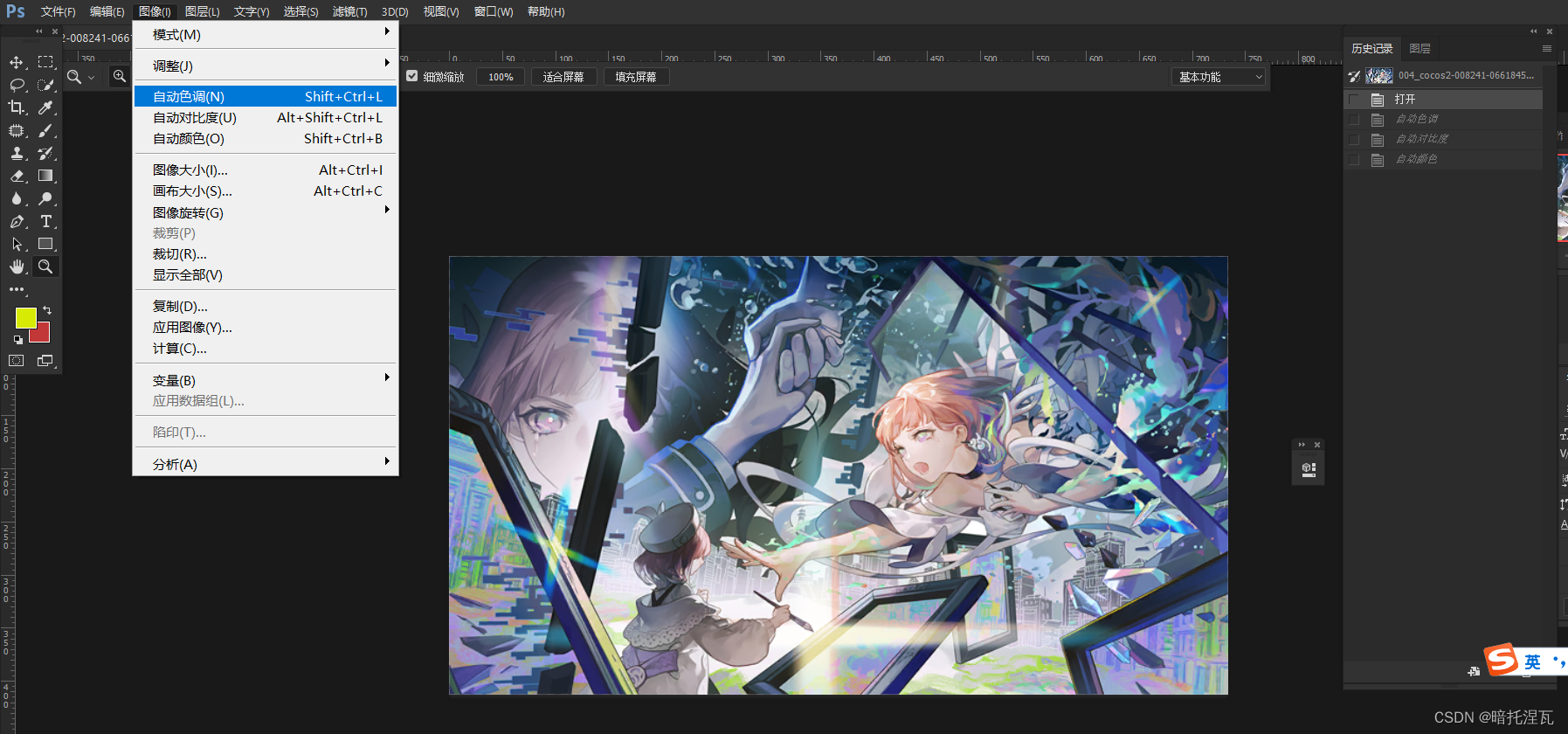
Task: Select the Gradient tool
Action: point(45,176)
